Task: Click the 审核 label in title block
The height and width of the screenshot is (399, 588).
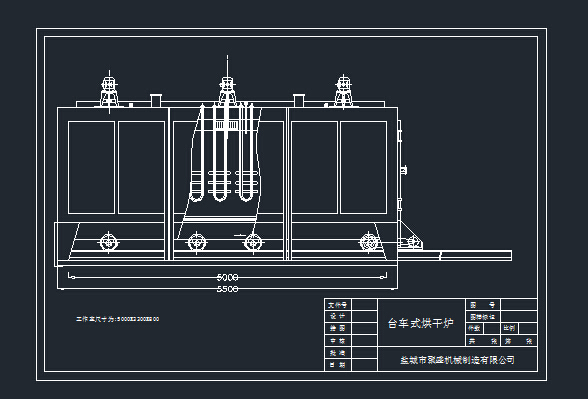Action: (x=338, y=341)
